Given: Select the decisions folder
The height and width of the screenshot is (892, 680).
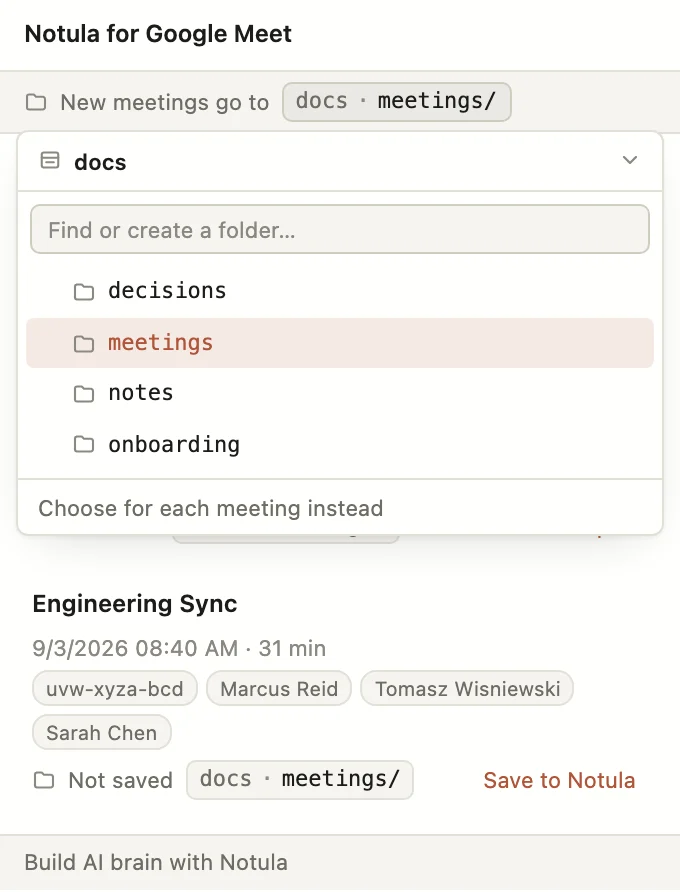Looking at the screenshot, I should pyautogui.click(x=340, y=291).
